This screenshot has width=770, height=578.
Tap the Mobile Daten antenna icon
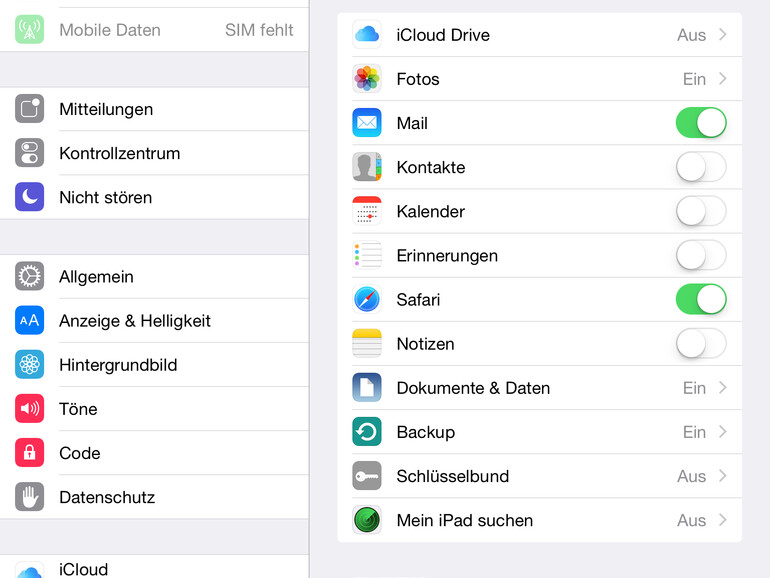(x=29, y=29)
